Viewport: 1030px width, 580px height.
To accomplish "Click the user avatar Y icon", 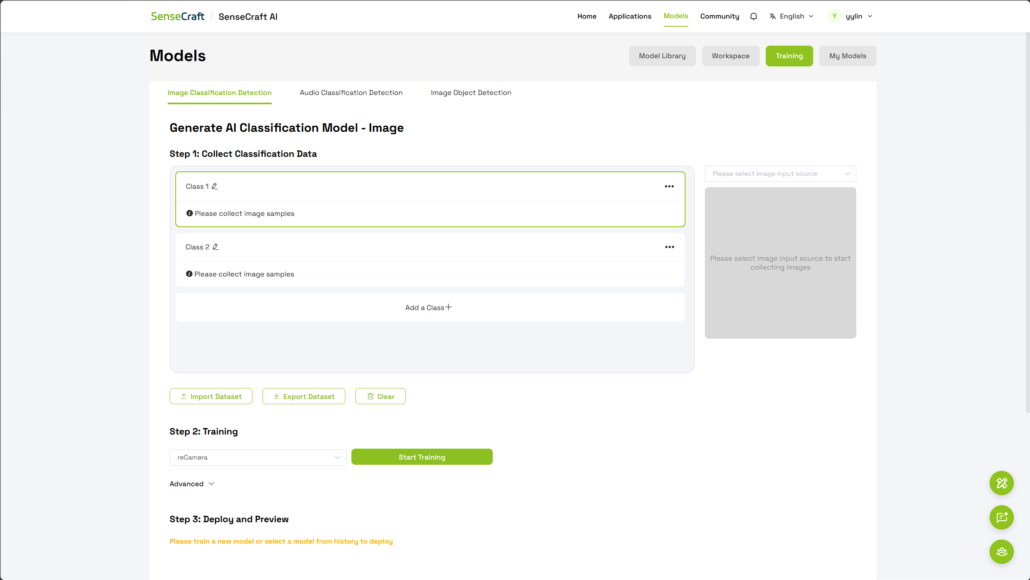I will tap(834, 16).
